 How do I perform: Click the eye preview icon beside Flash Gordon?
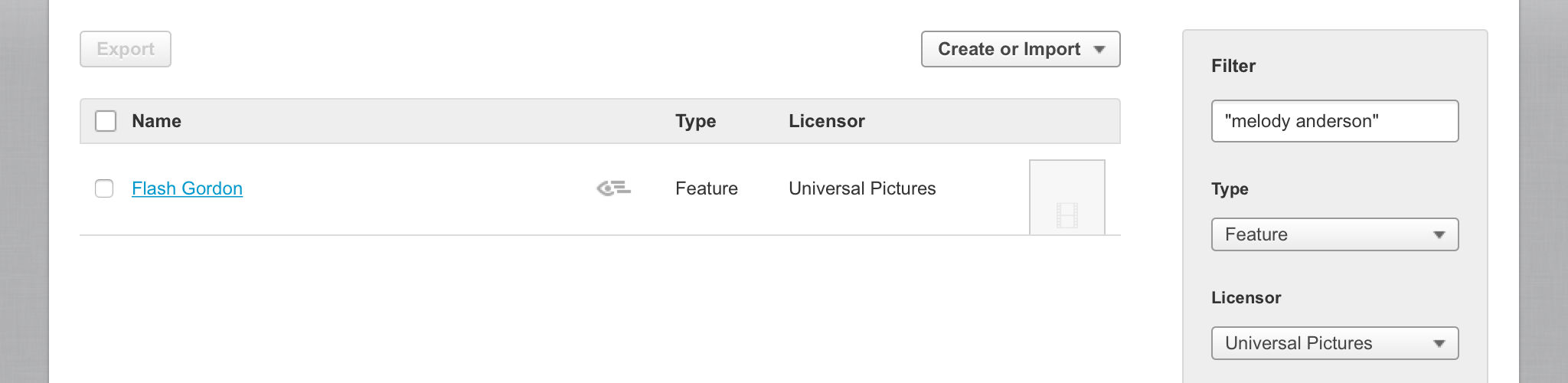(613, 188)
